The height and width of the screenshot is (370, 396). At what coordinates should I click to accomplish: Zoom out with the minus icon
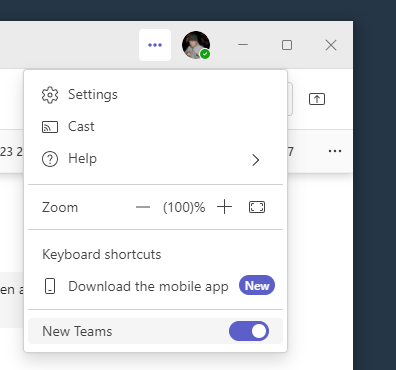click(x=143, y=207)
